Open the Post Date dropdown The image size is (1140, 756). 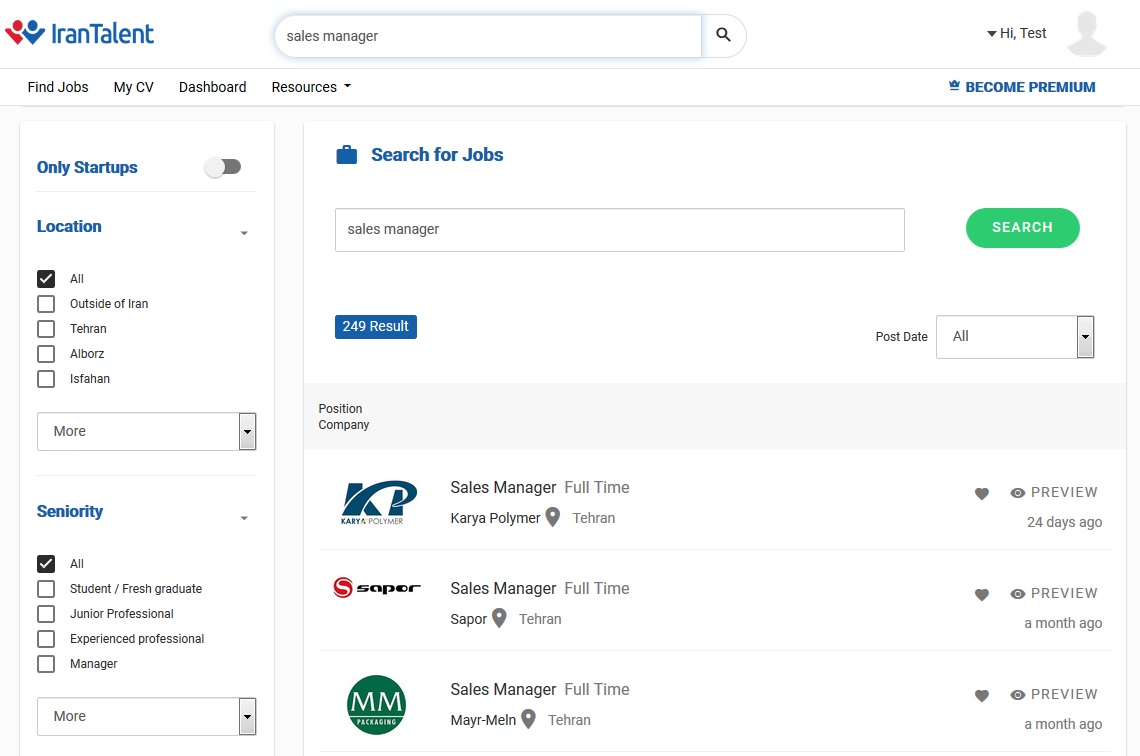point(1014,337)
